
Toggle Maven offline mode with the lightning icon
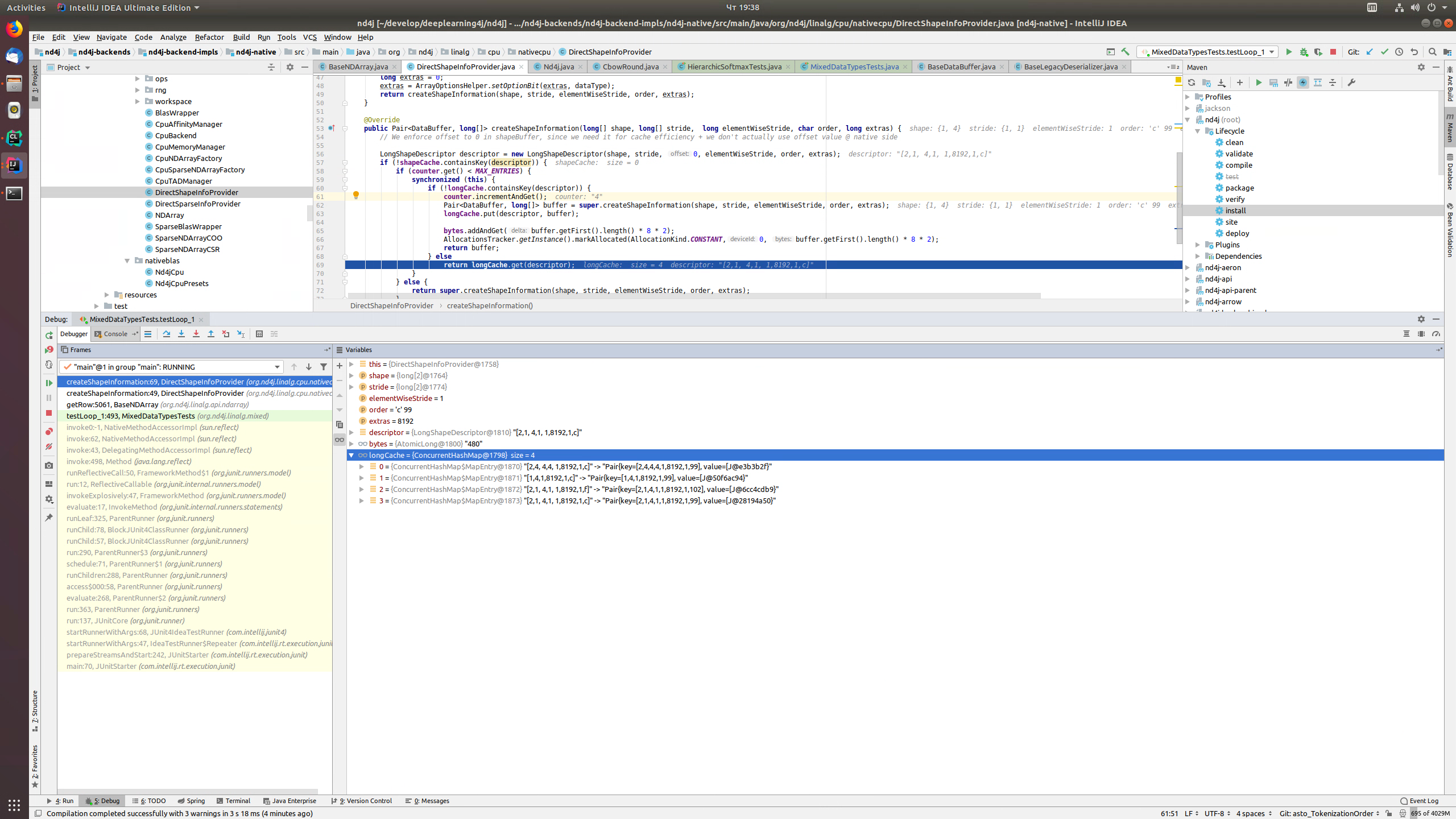pos(1302,82)
